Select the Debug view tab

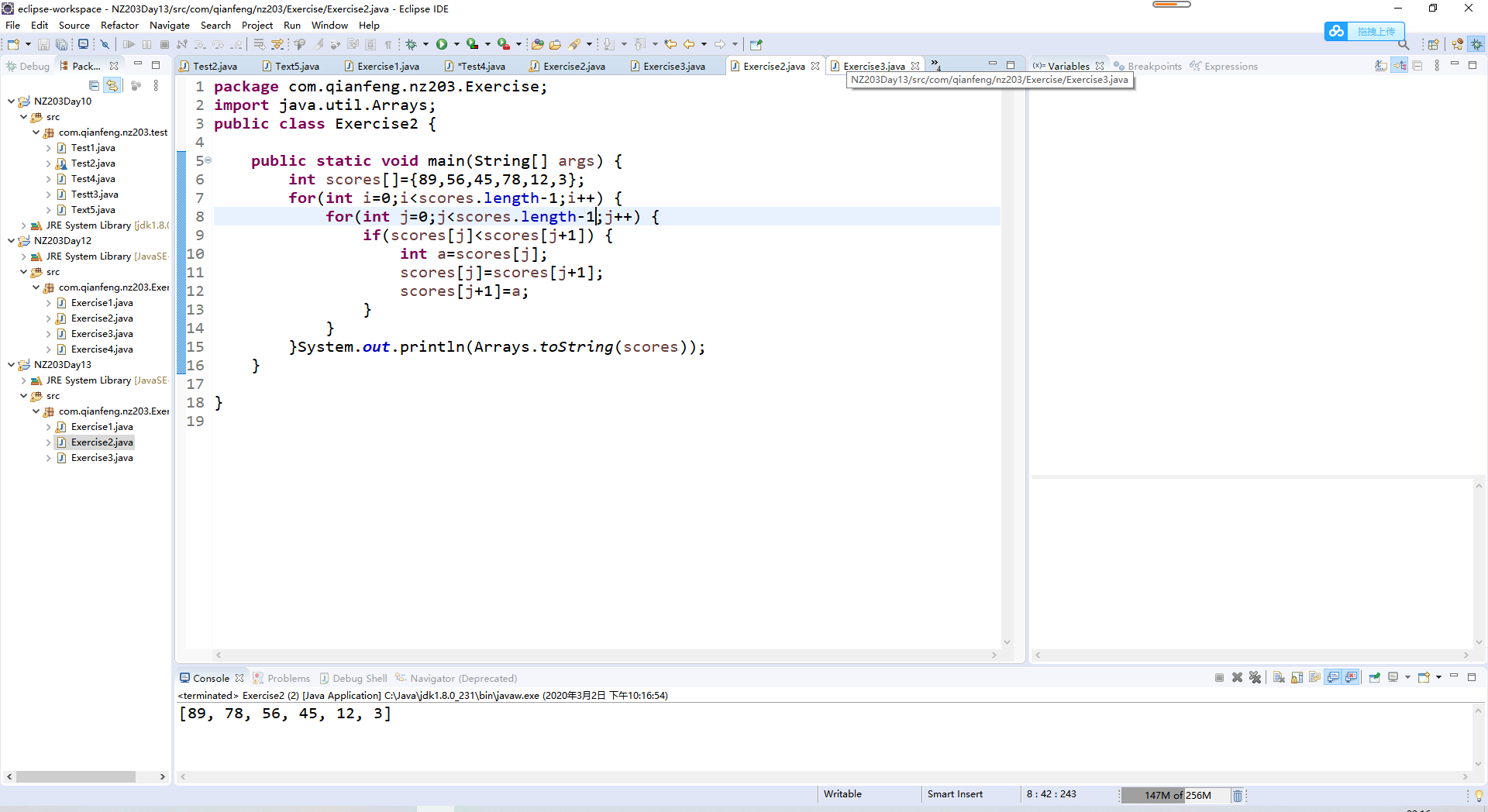[x=28, y=66]
